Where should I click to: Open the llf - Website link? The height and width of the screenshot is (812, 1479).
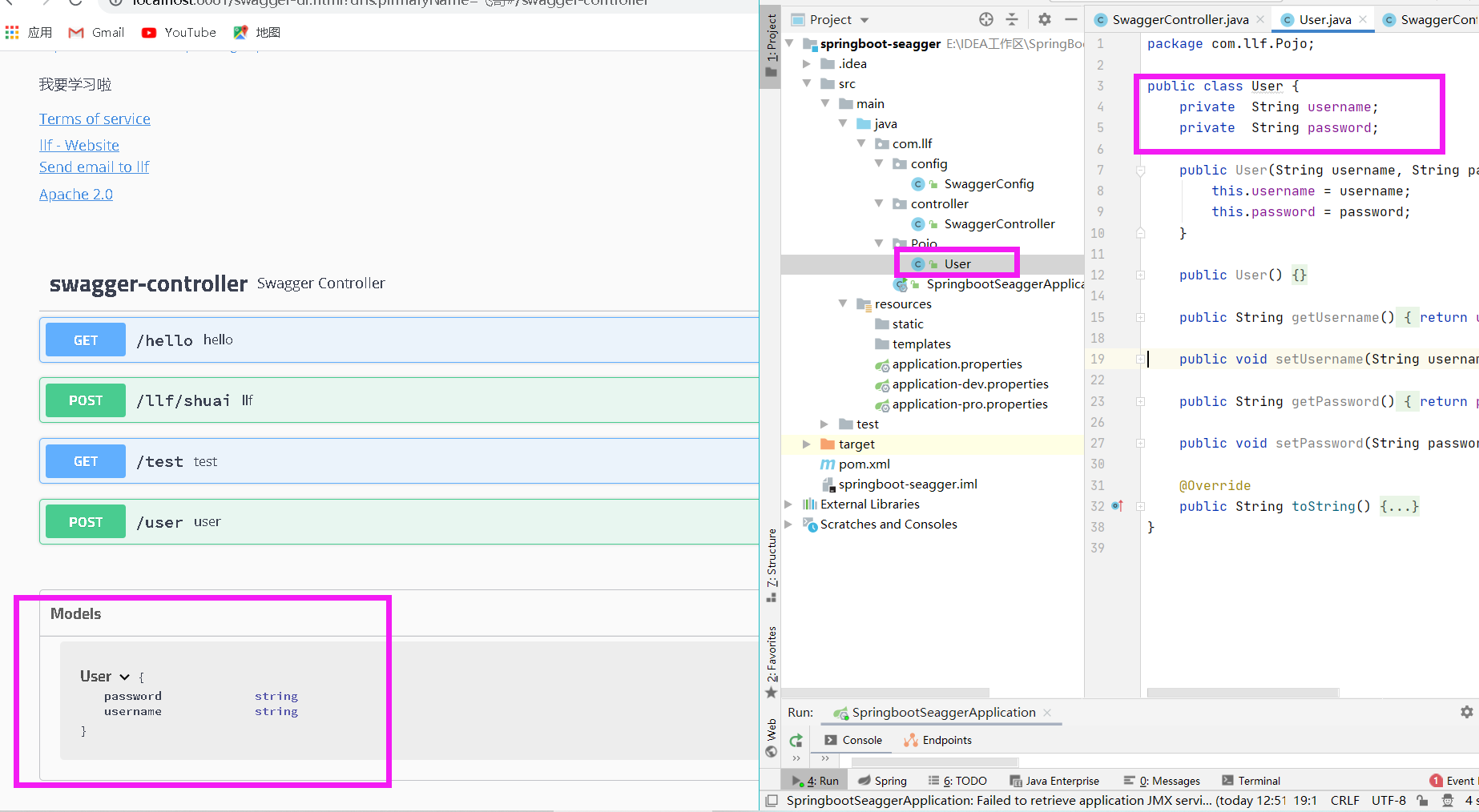click(x=79, y=146)
